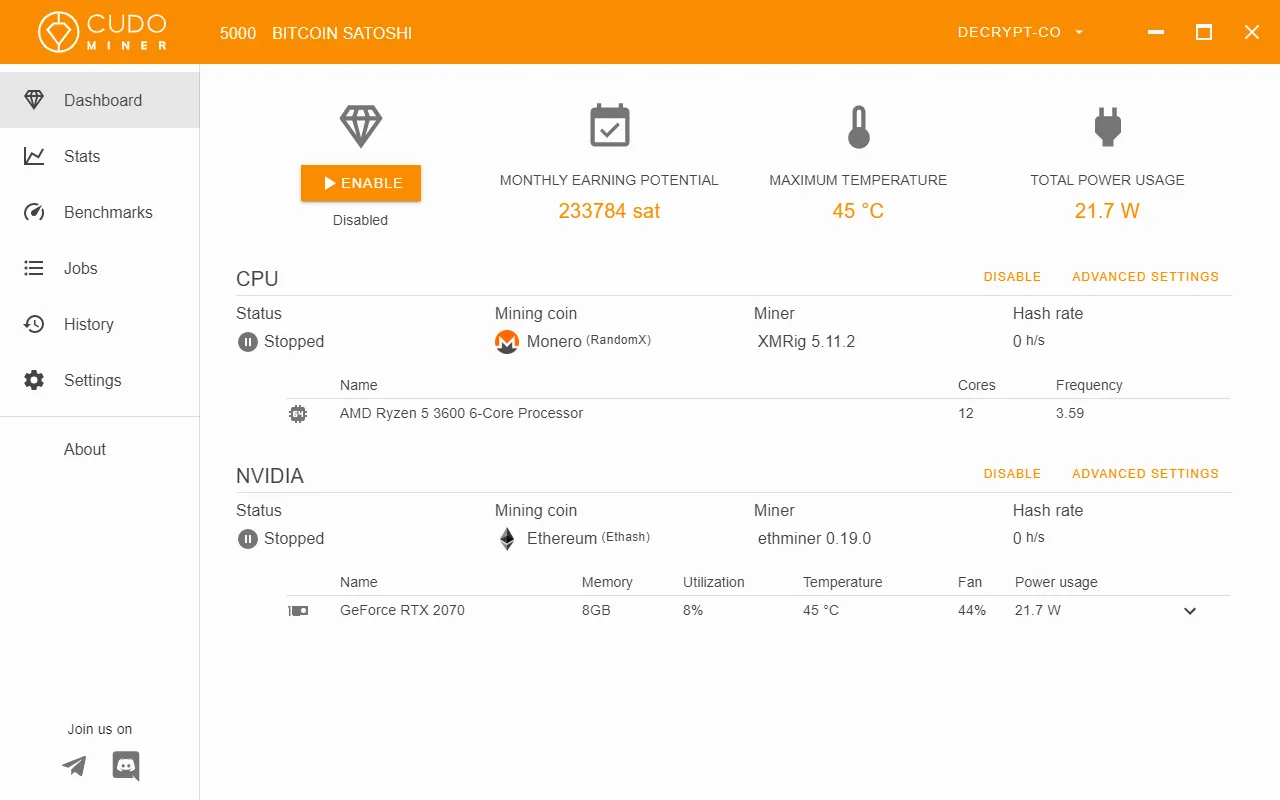Screen dimensions: 1280x800
Task: Disable CPU mining
Action: (x=1012, y=276)
